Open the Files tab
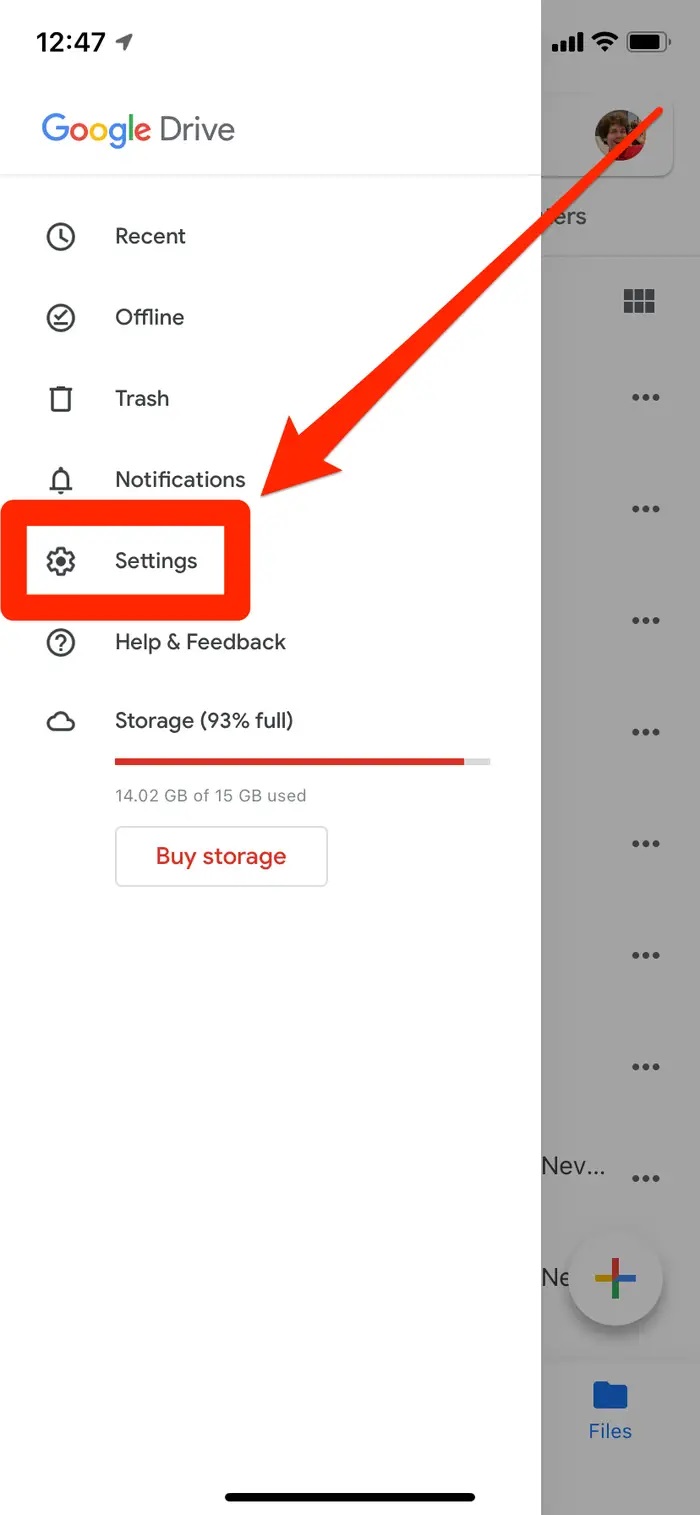This screenshot has width=700, height=1515. pos(610,1410)
